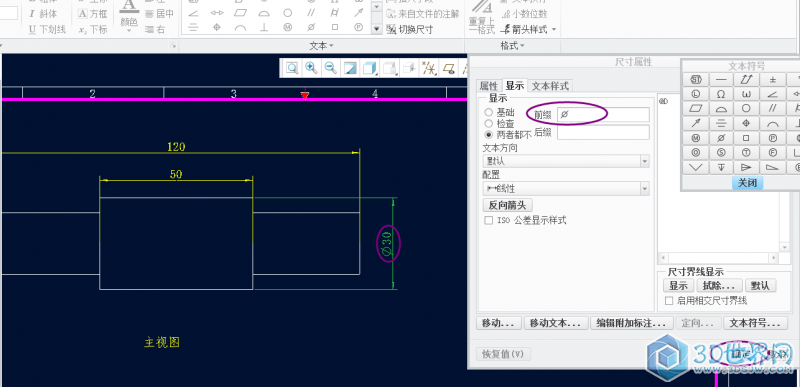Screen dimensions: 800x387
Task: Insert the Omega symbol from text symbols
Action: pos(721,94)
